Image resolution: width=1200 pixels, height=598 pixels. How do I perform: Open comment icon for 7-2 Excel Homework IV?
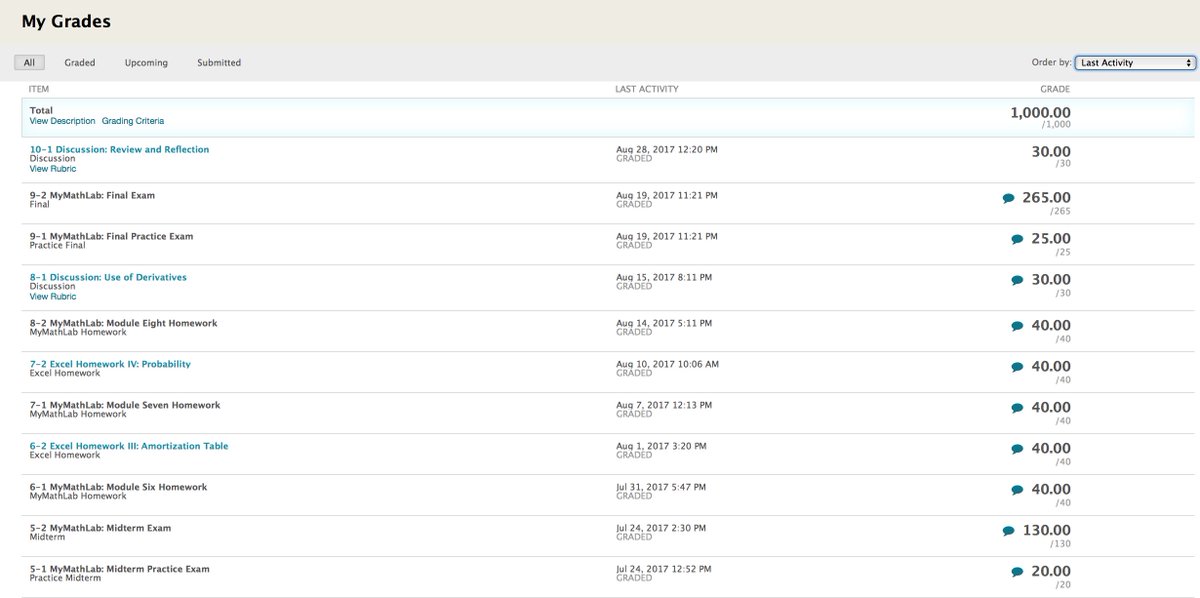tap(1017, 368)
